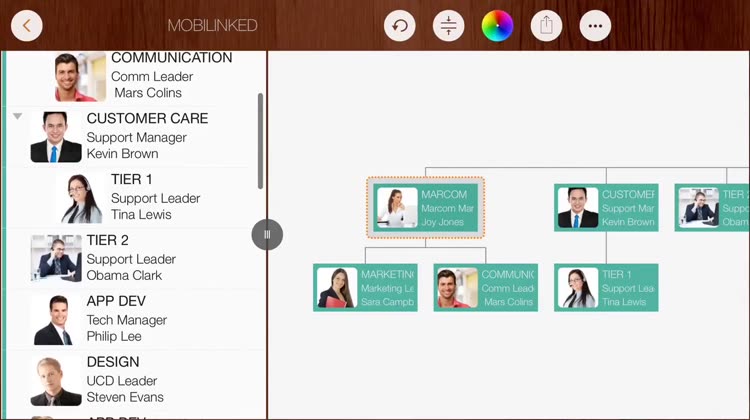Click the panel divider handle button
Image resolution: width=750 pixels, height=420 pixels.
(x=267, y=234)
